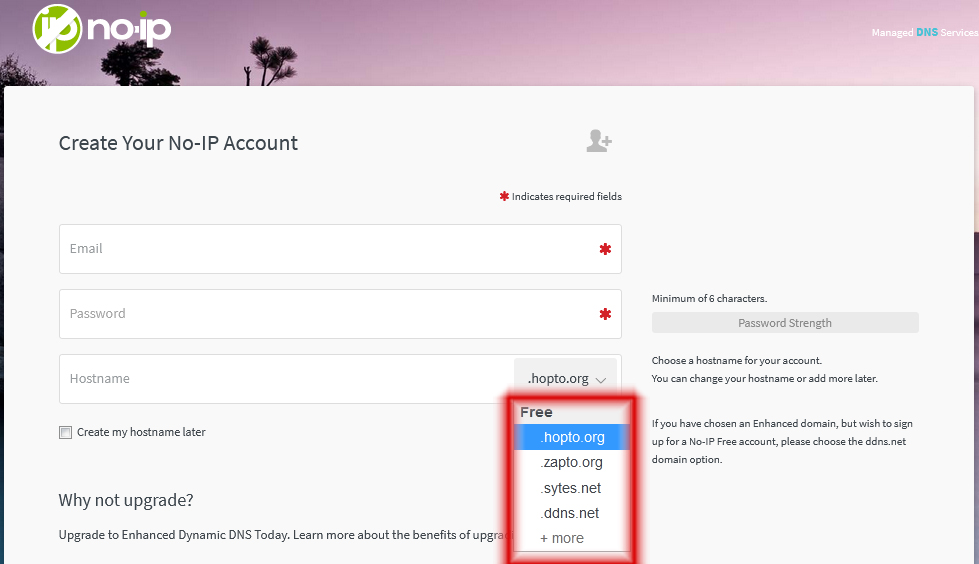Screen dimensions: 979x564
Task: Check Create my hostname later
Action: click(66, 432)
